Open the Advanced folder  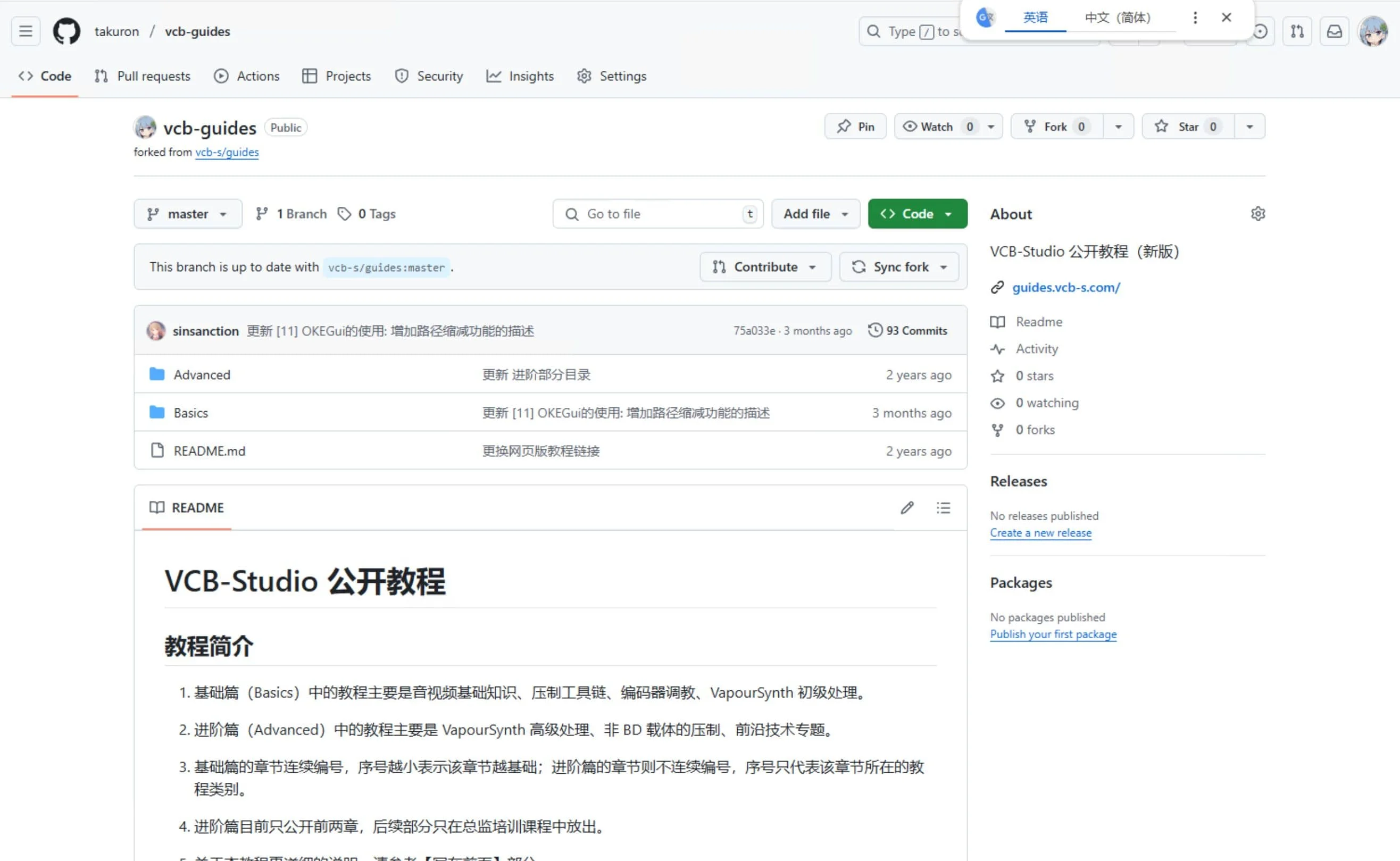click(202, 375)
